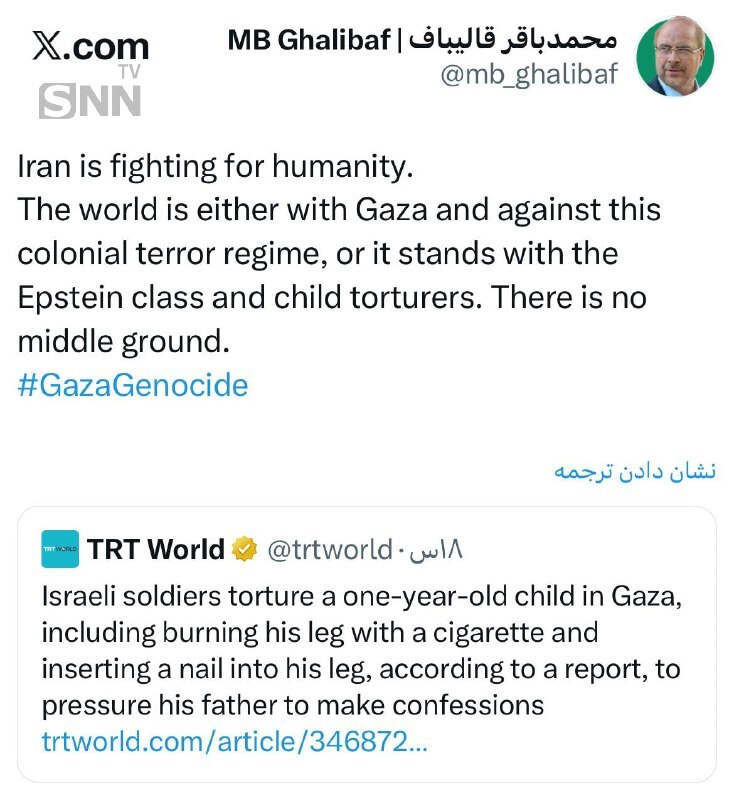734x800 pixels.
Task: Click the @mb_ghalibaf handle
Action: pos(530,75)
